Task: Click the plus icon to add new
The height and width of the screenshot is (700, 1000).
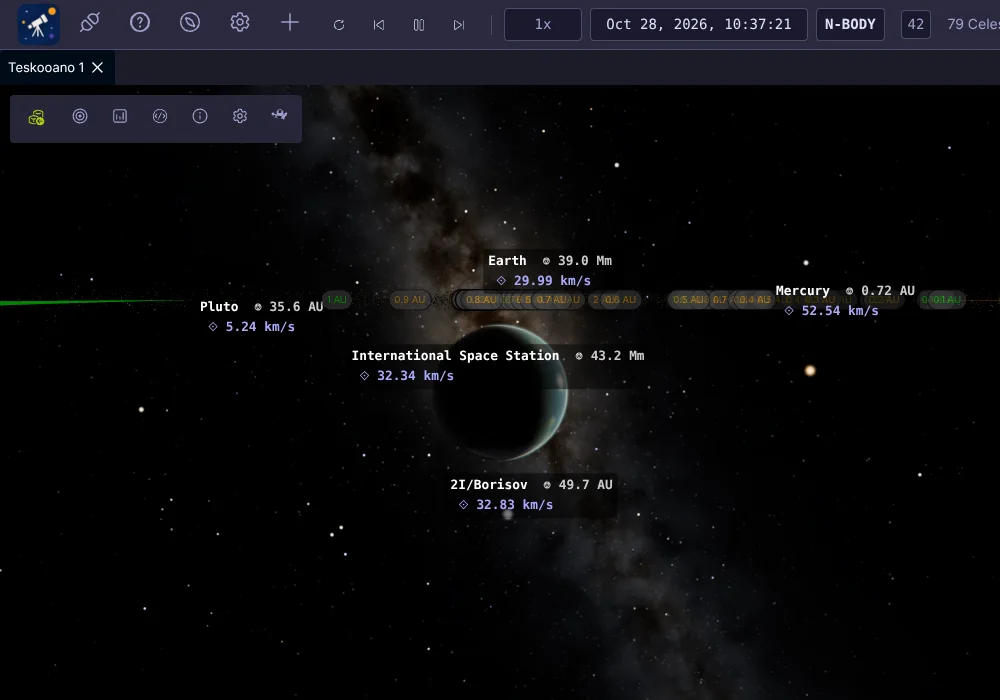Action: (290, 23)
